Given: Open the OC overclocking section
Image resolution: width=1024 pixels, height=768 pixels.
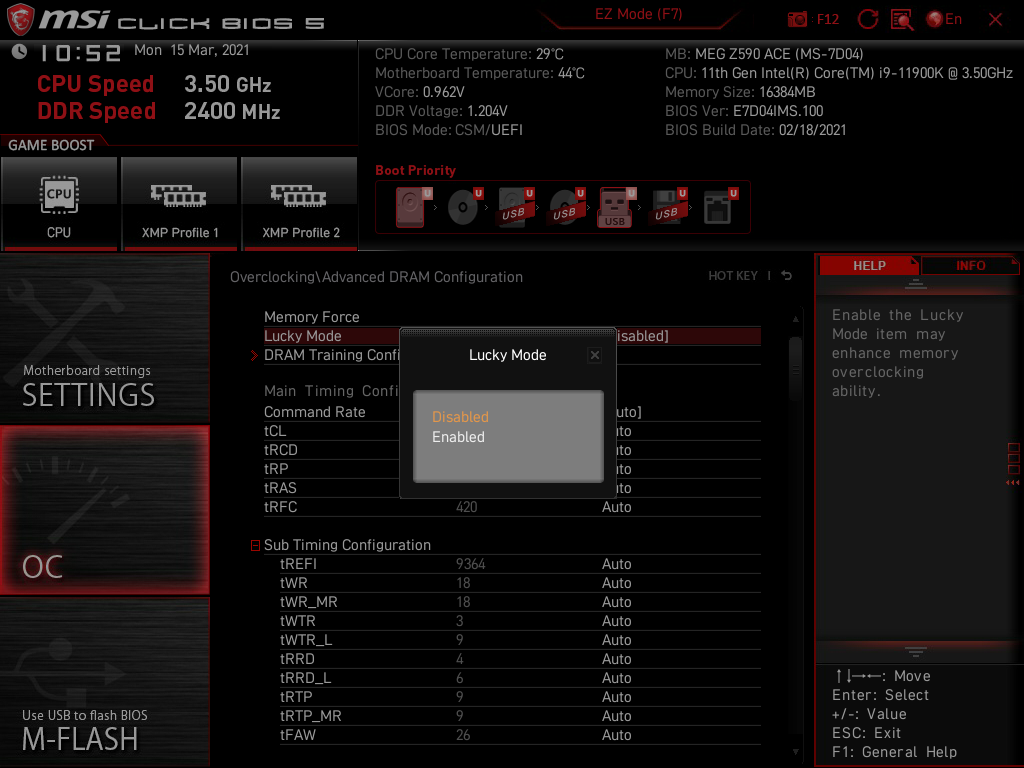Looking at the screenshot, I should 104,510.
